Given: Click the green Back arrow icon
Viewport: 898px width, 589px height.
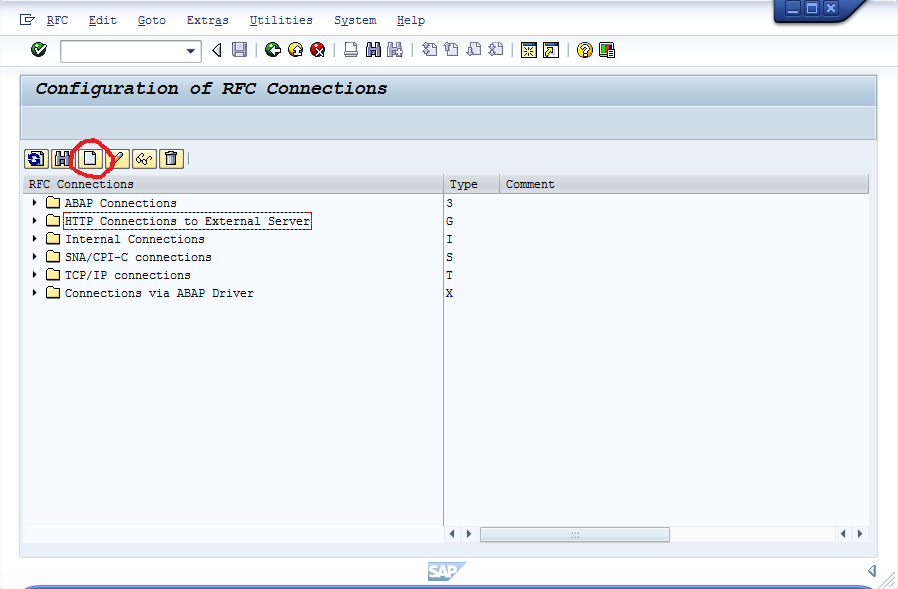Looking at the screenshot, I should (x=273, y=50).
